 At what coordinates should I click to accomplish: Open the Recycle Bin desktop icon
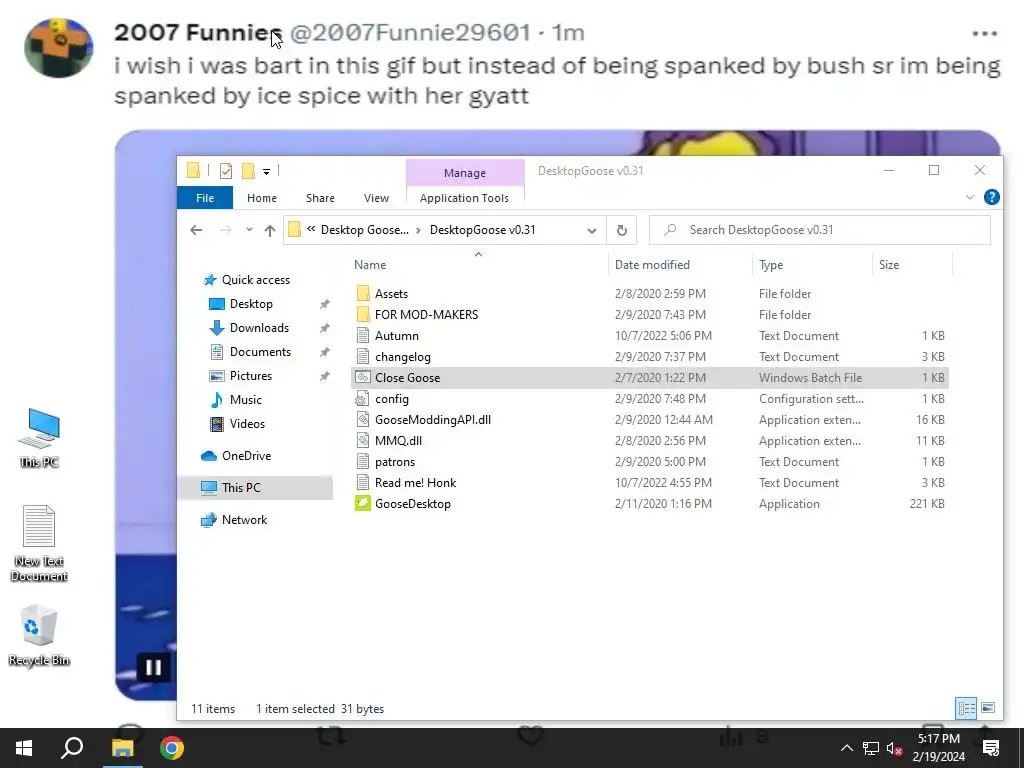(x=39, y=636)
